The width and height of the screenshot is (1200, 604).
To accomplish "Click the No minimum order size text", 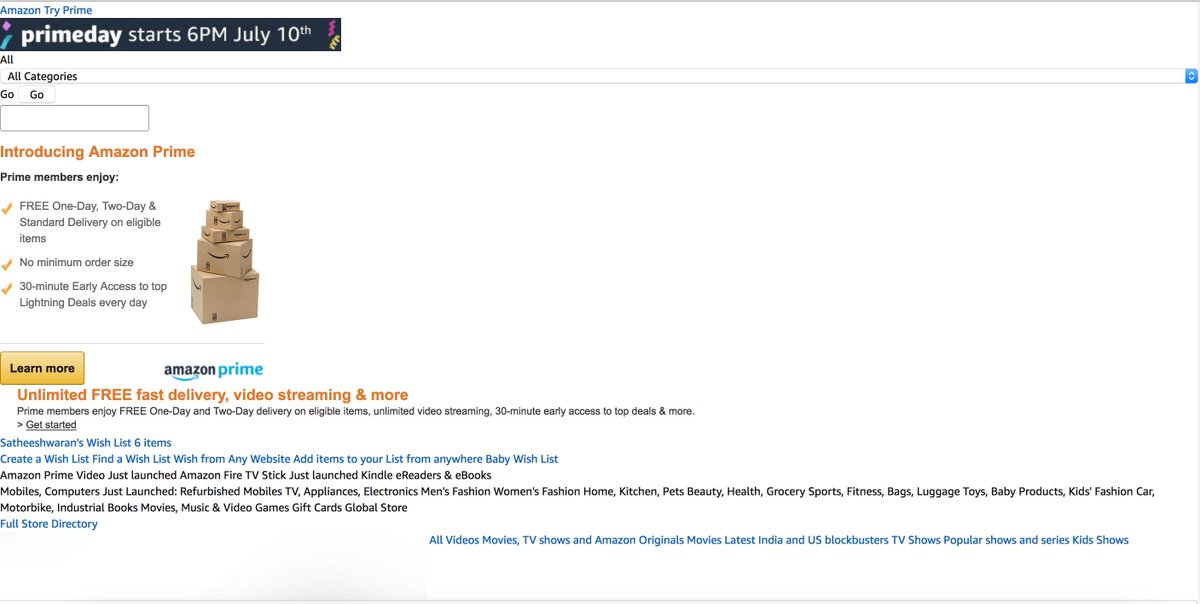I will [77, 263].
